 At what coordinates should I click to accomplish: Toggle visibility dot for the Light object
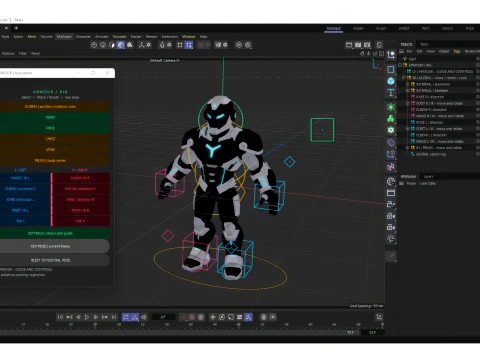pos(477,59)
